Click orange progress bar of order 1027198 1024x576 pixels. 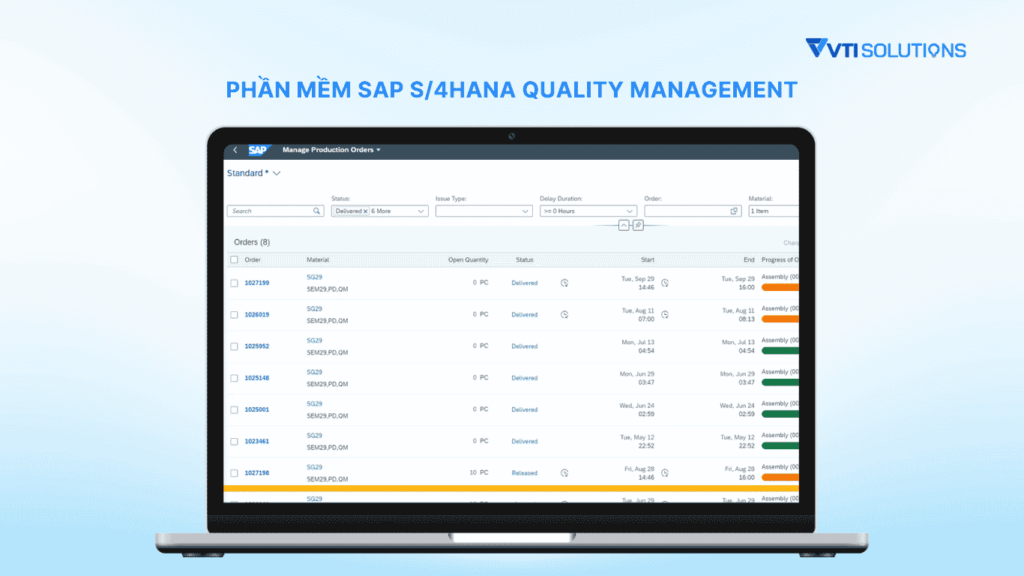click(780, 477)
